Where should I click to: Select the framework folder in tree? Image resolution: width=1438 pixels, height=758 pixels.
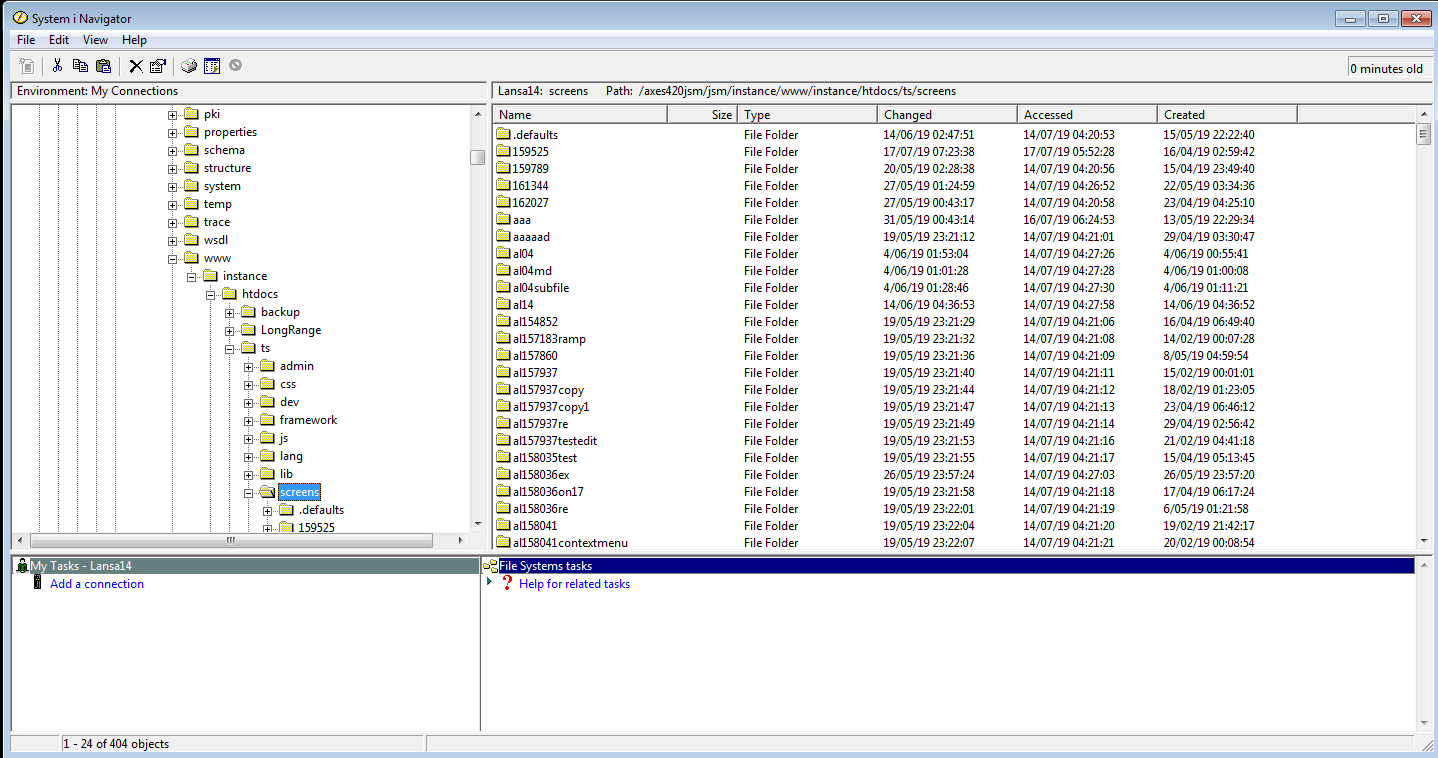point(308,420)
